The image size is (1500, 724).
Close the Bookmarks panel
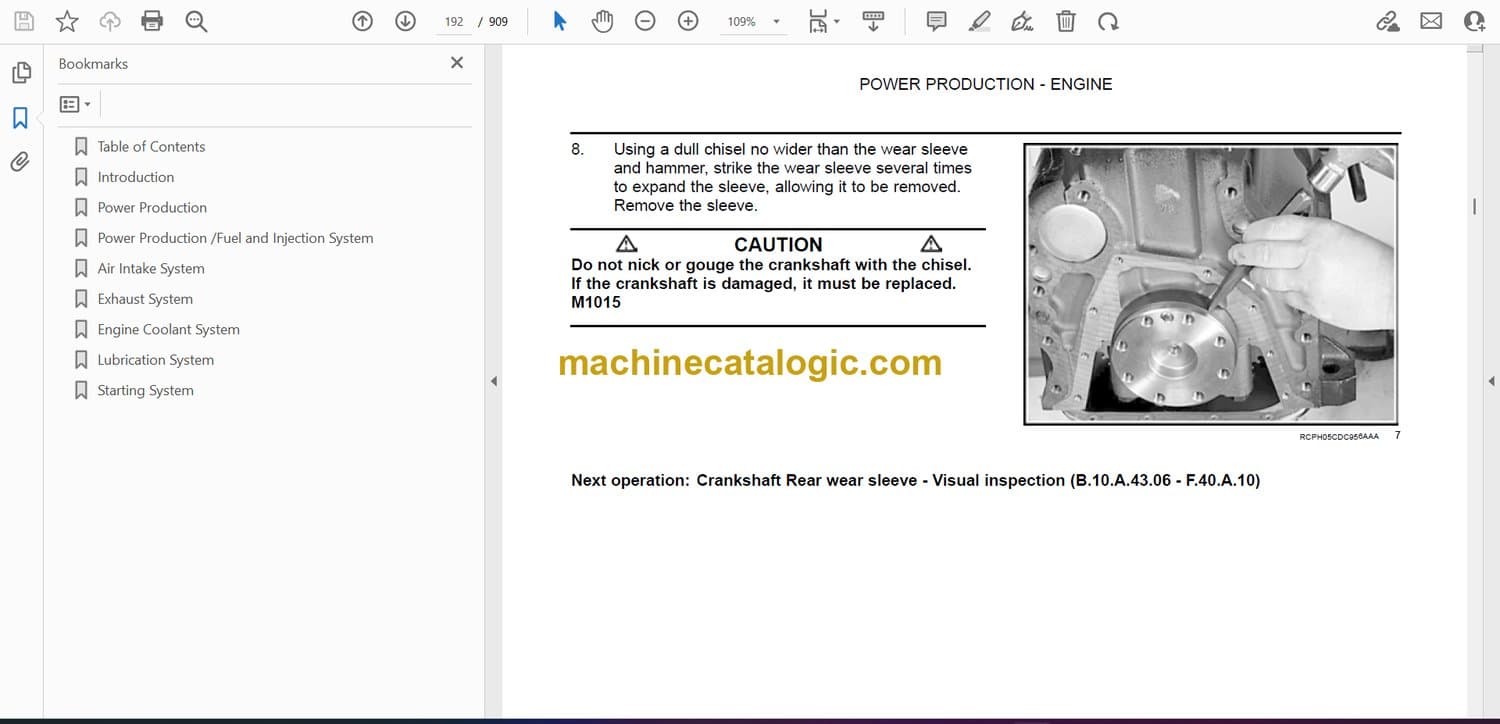[457, 63]
